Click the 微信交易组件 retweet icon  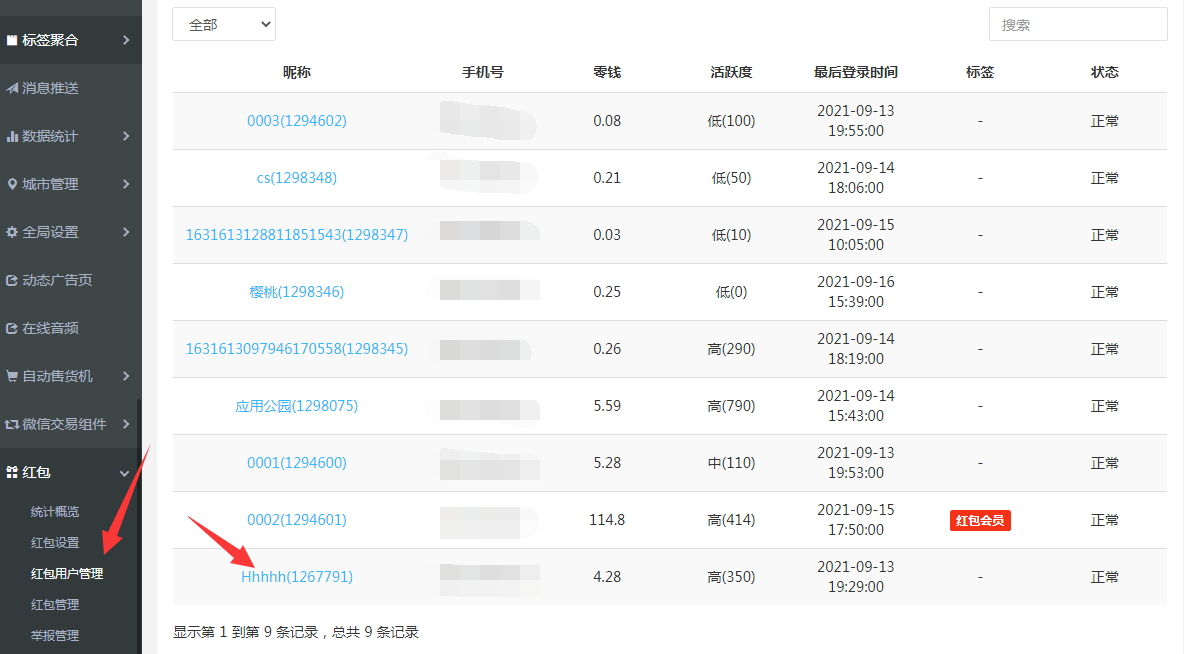12,425
